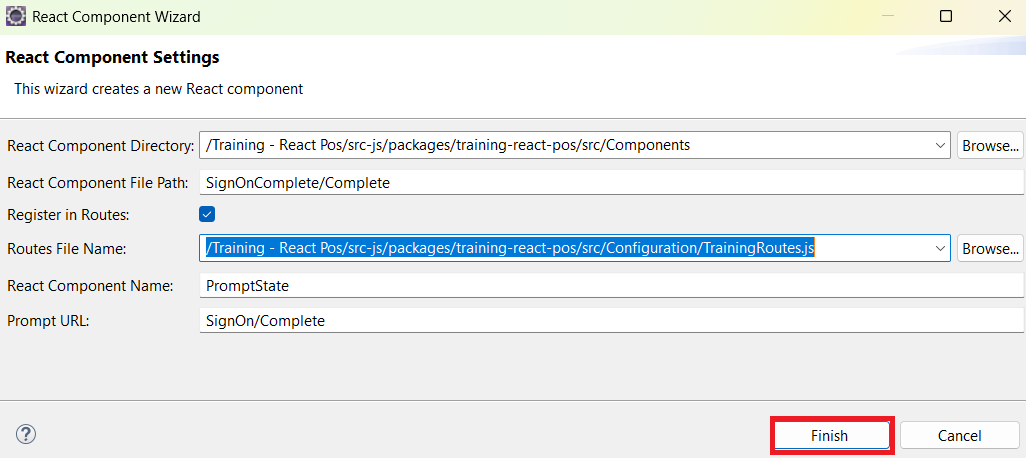
Task: Click the 'React Component Settings' heading
Action: point(112,58)
